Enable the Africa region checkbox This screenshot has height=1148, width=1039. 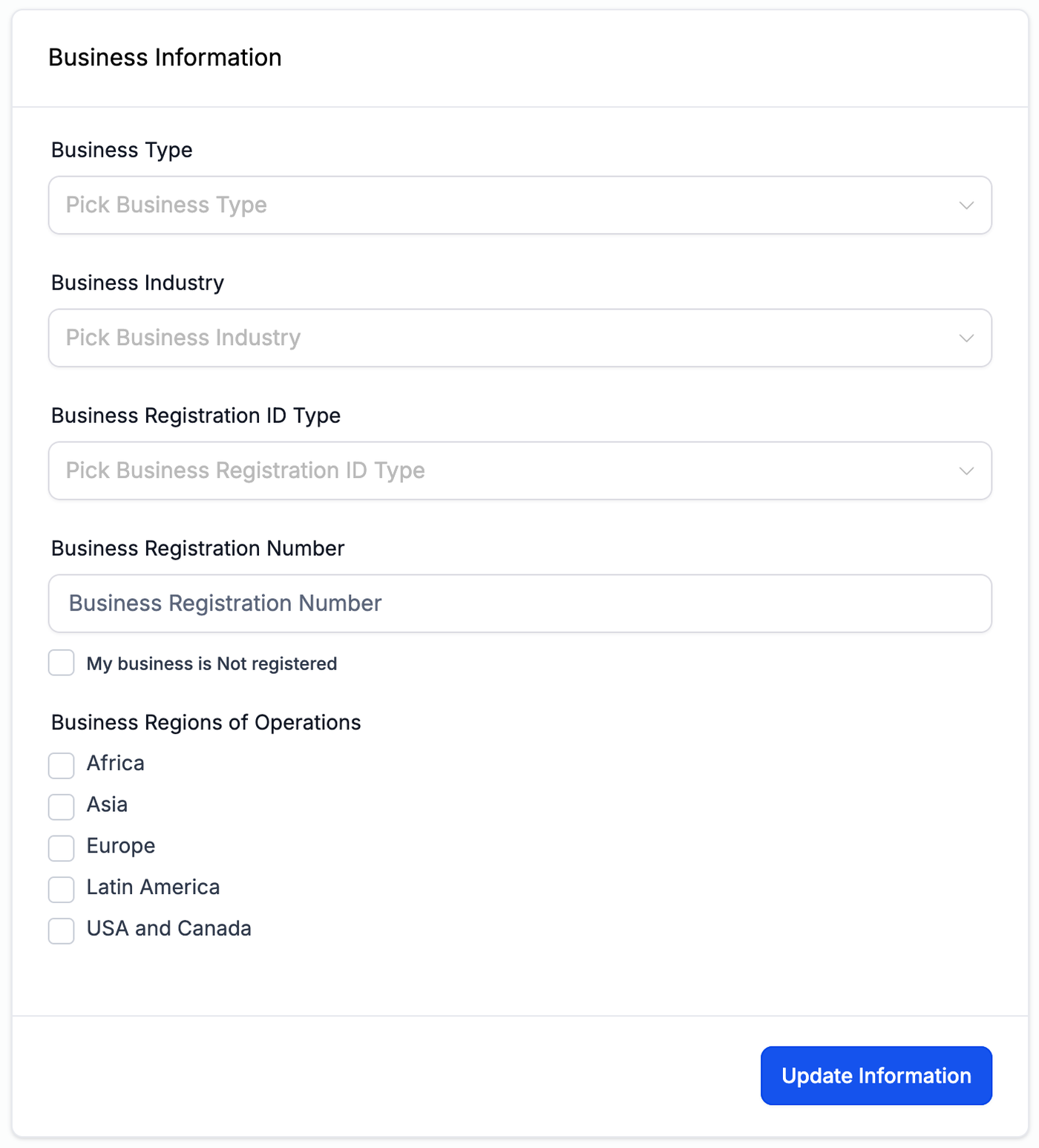pyautogui.click(x=62, y=765)
